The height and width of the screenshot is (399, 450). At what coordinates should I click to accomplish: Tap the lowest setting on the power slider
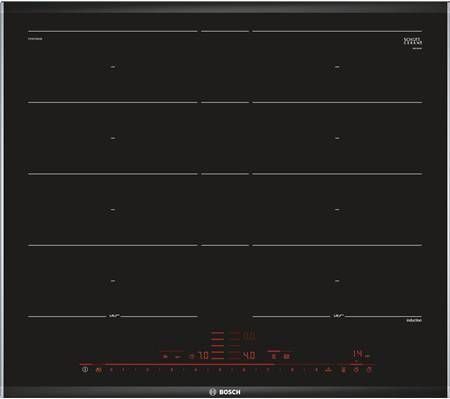click(111, 370)
